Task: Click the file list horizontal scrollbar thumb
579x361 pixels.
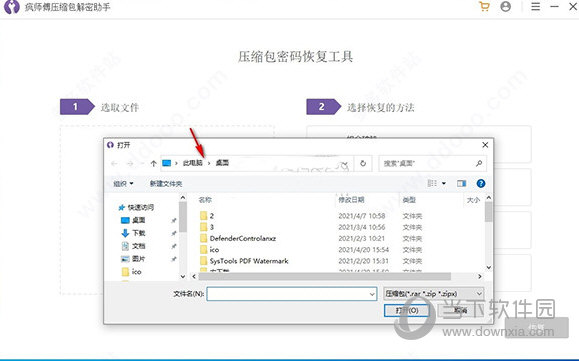Action: coord(325,276)
